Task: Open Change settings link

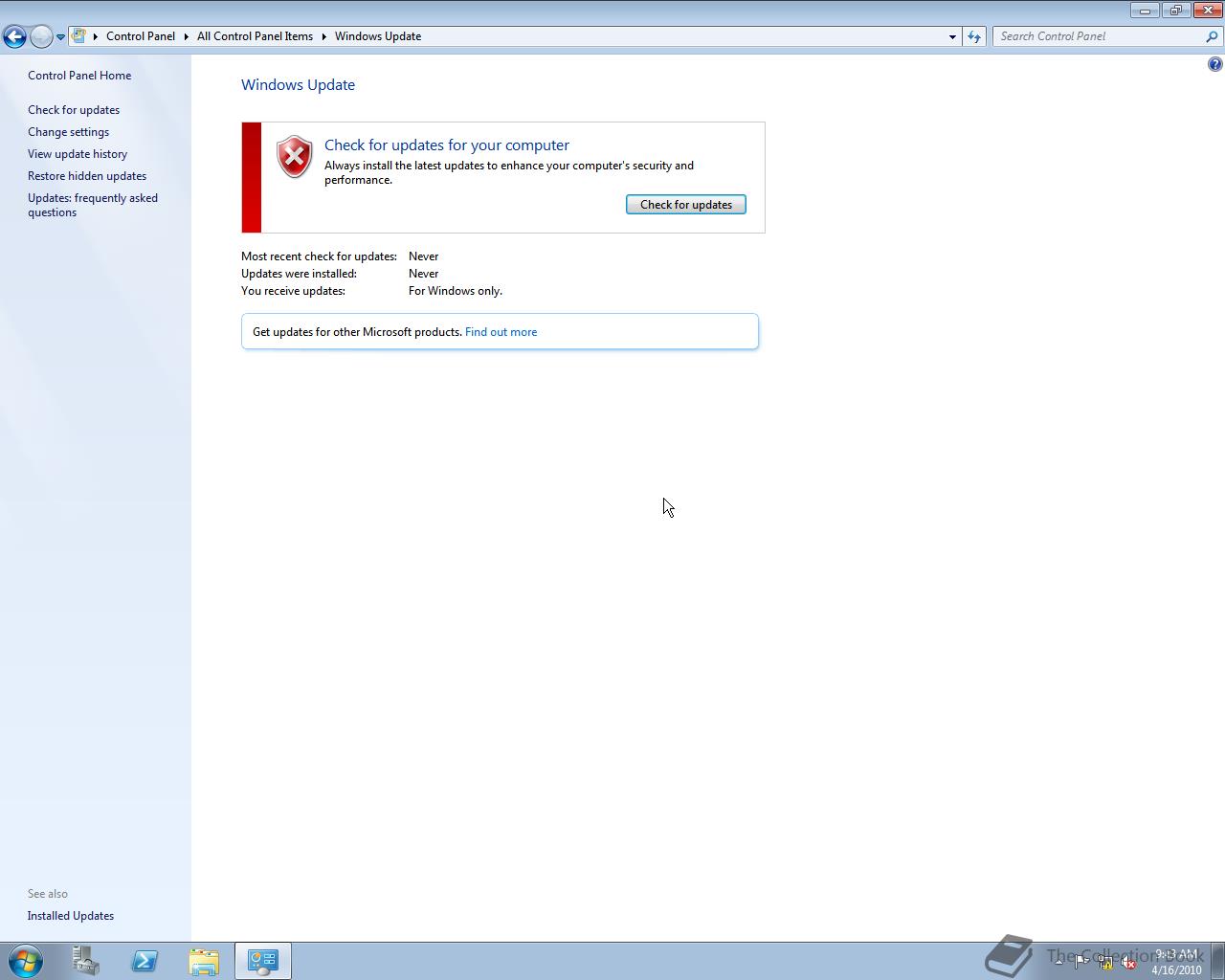Action: point(68,132)
